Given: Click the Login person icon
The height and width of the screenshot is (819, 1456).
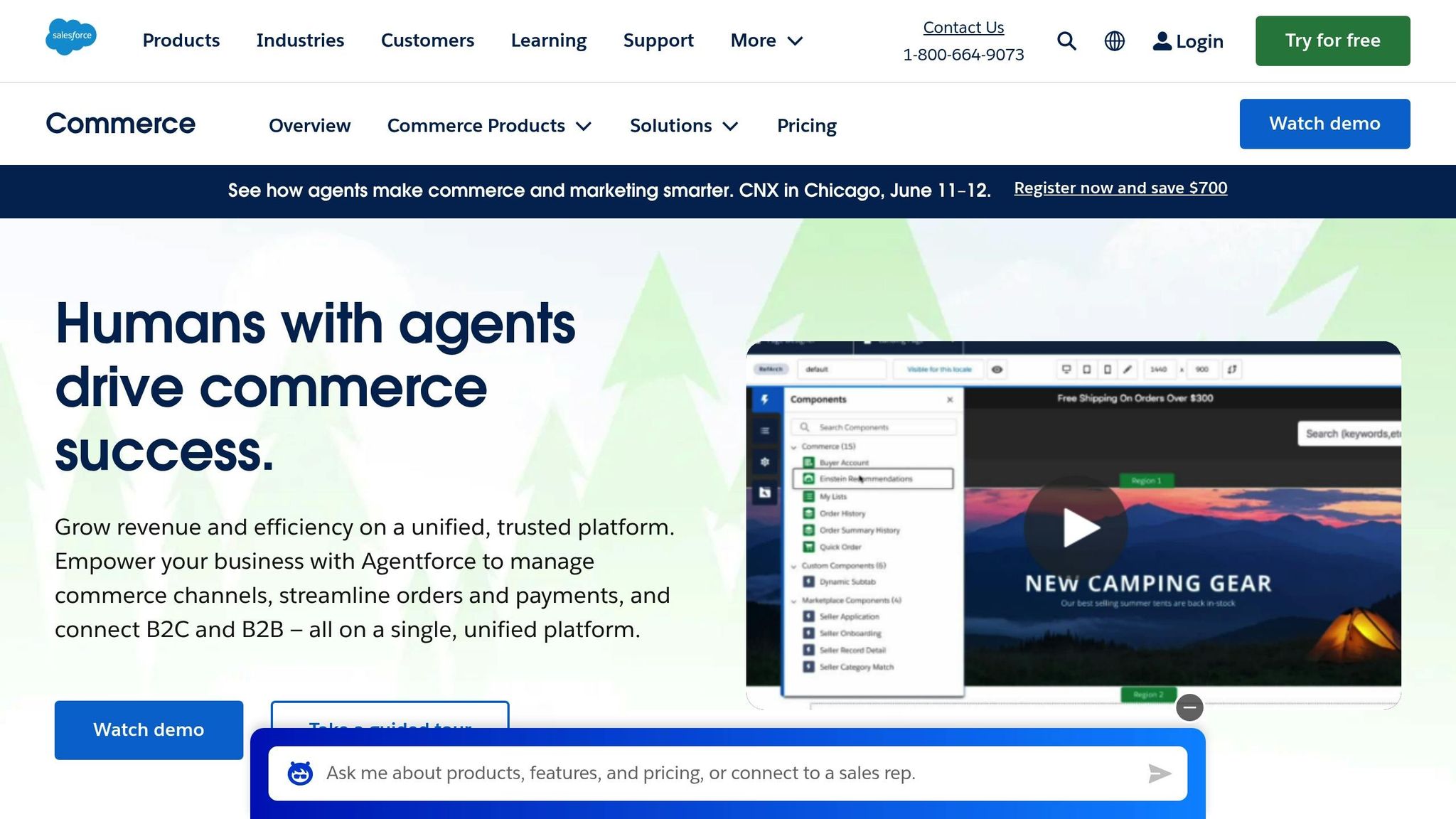Looking at the screenshot, I should [x=1162, y=41].
